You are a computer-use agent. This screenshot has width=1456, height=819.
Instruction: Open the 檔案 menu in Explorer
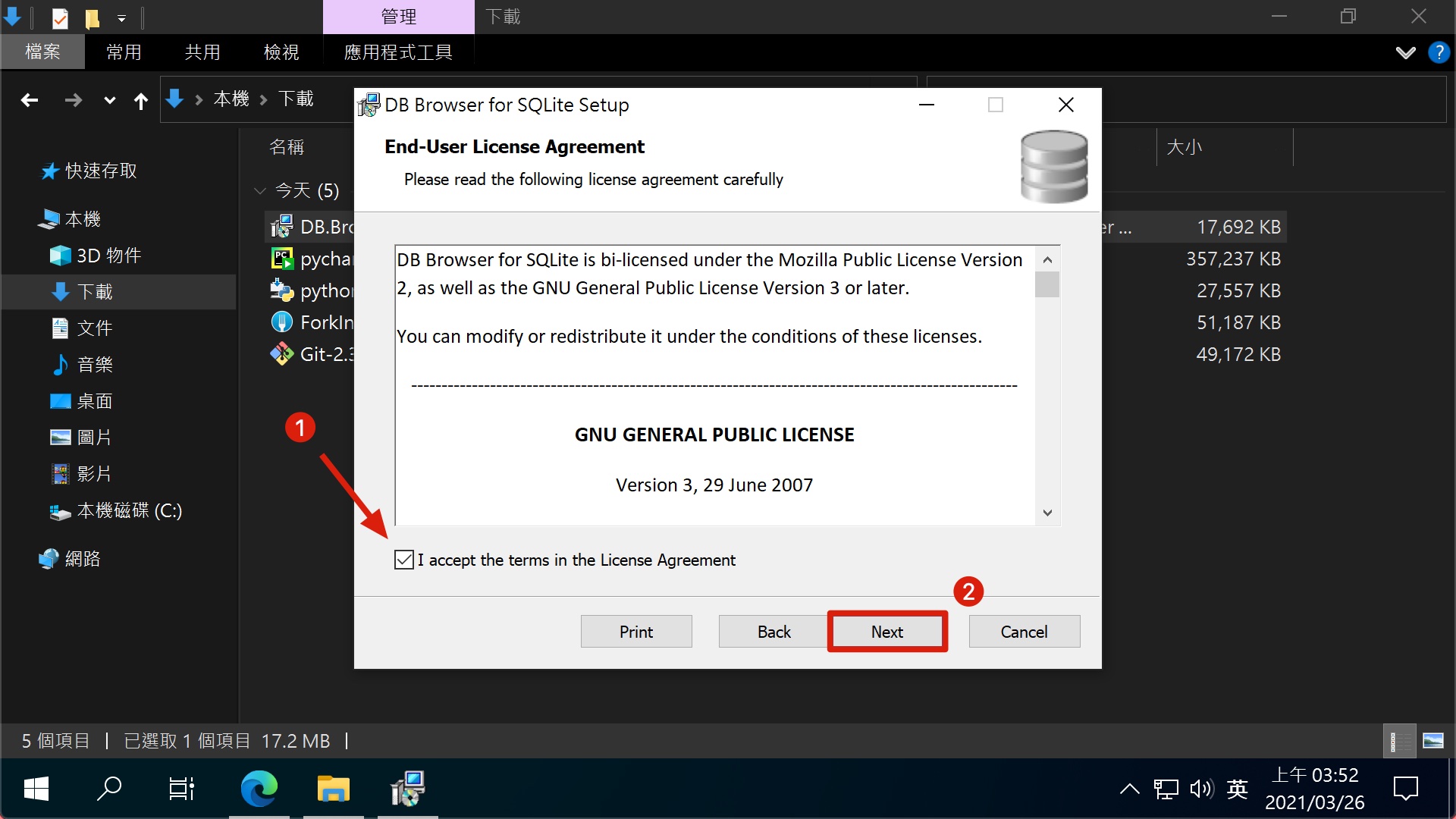(42, 52)
